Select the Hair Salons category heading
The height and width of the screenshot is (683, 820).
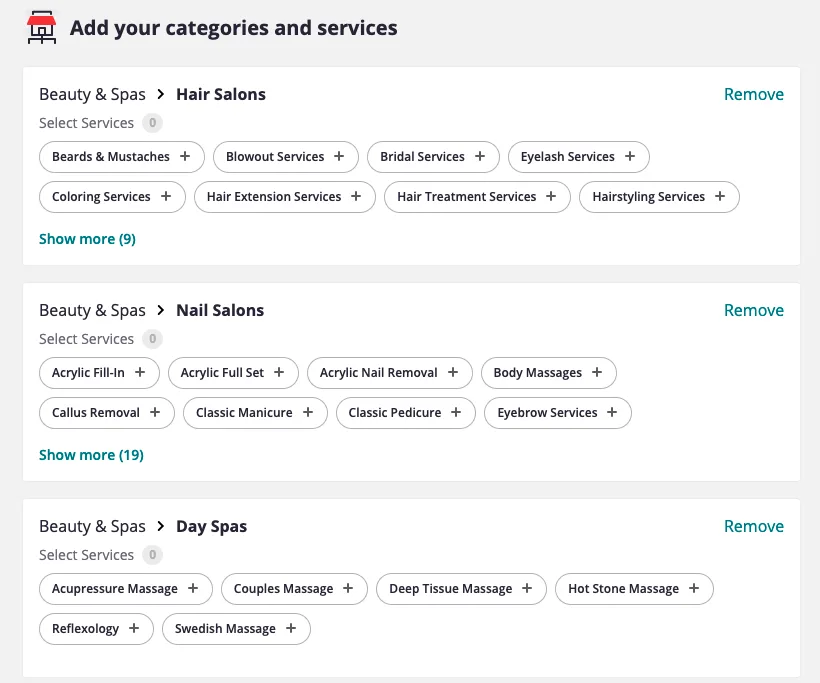point(221,94)
